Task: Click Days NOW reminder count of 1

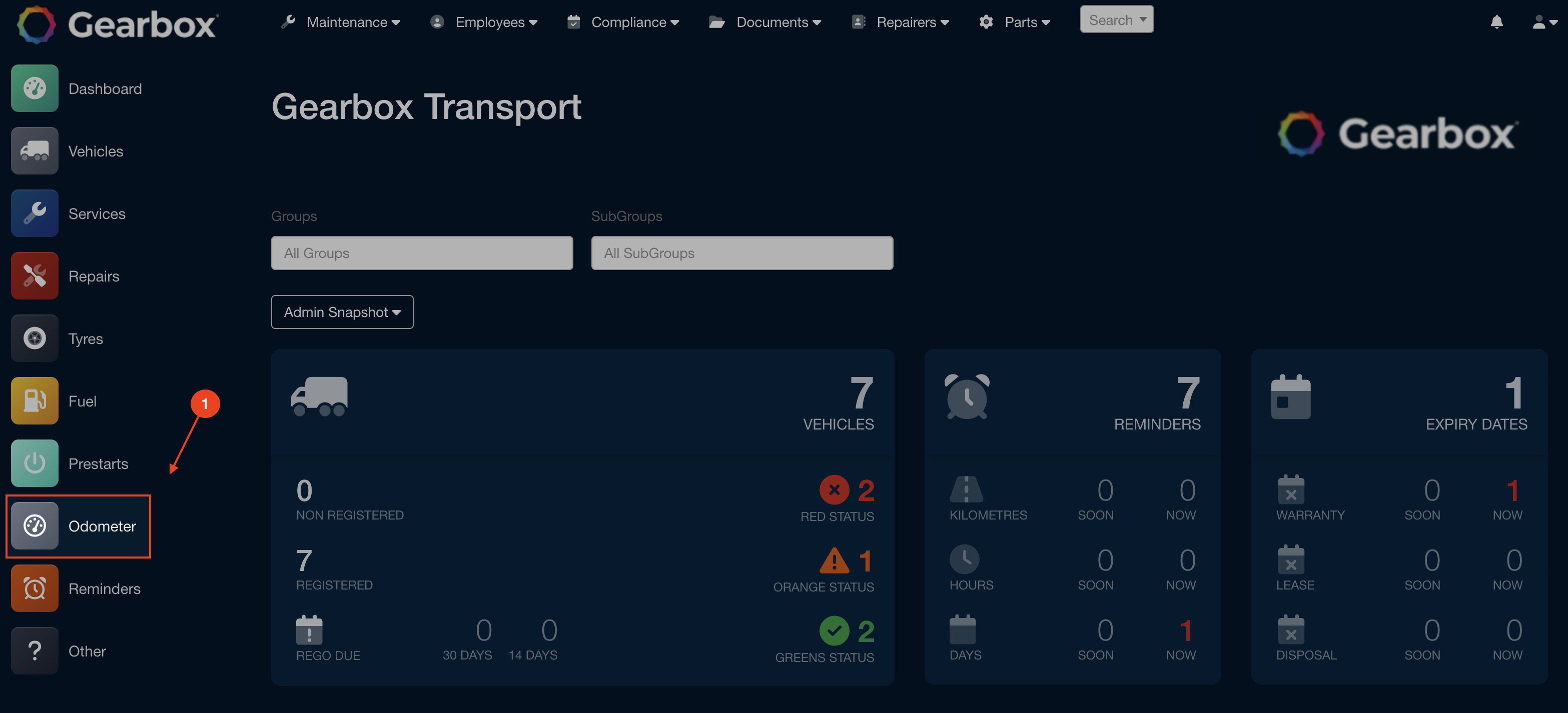Action: point(1185,630)
